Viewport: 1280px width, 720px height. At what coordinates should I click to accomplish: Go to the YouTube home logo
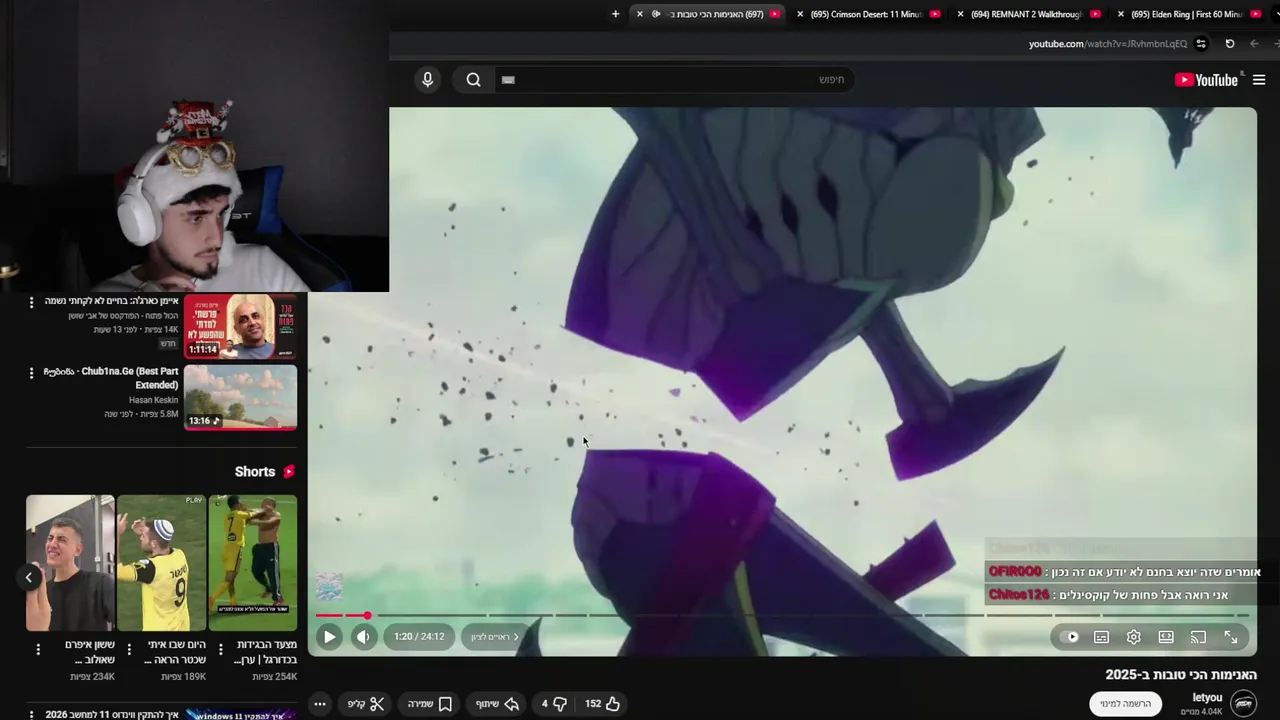tap(1207, 80)
